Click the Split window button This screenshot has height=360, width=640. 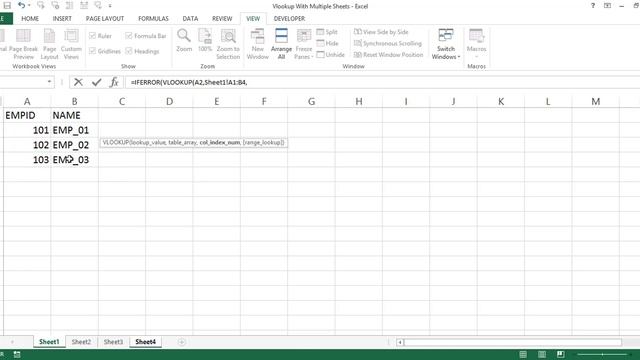327,32
